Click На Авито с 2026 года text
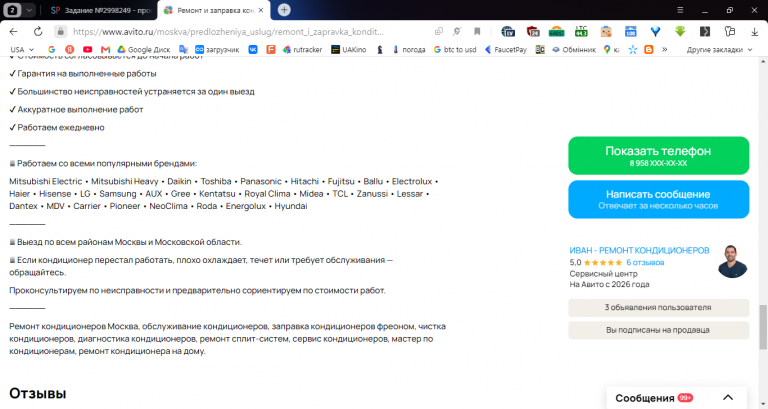 (x=609, y=284)
